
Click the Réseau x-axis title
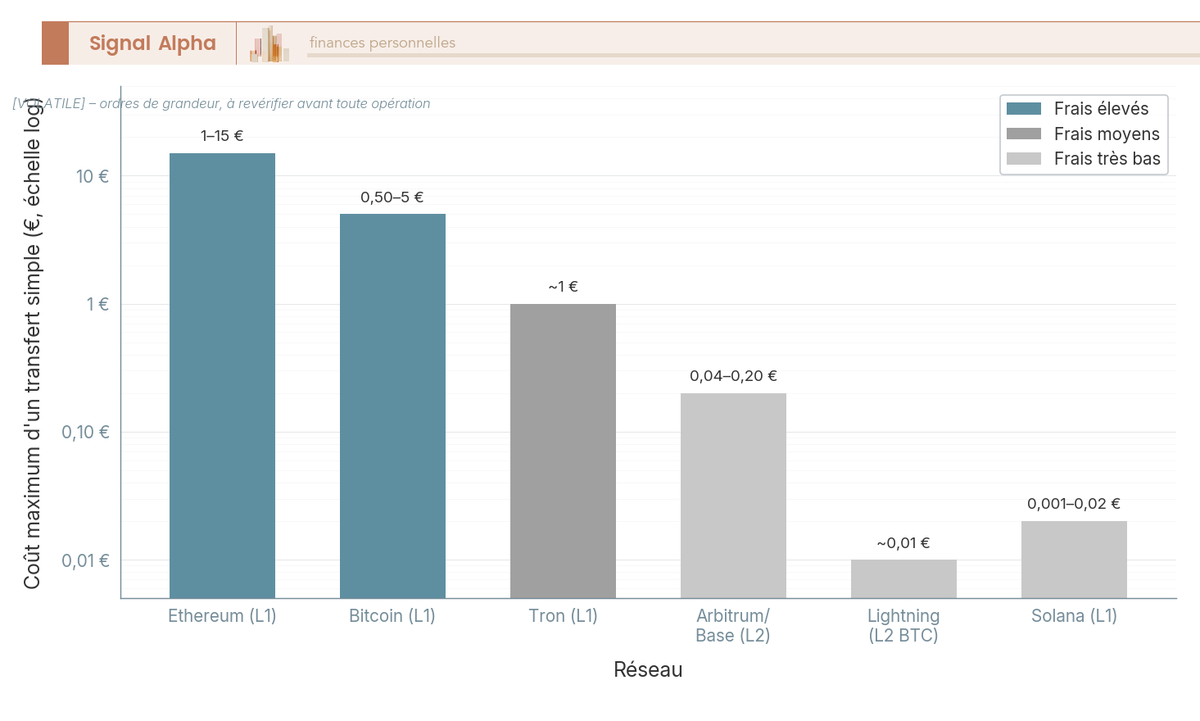[648, 670]
